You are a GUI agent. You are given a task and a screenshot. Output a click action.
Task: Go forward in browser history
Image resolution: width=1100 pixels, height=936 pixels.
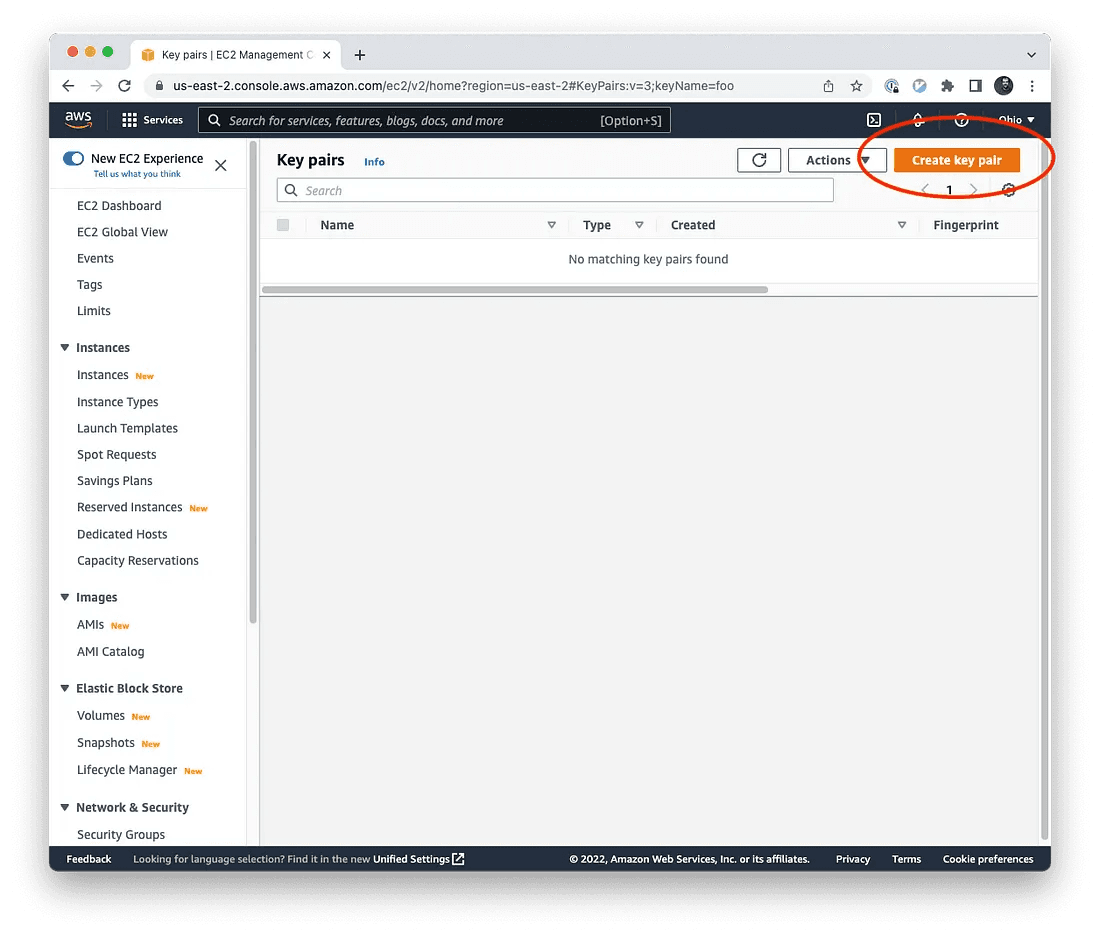point(96,86)
